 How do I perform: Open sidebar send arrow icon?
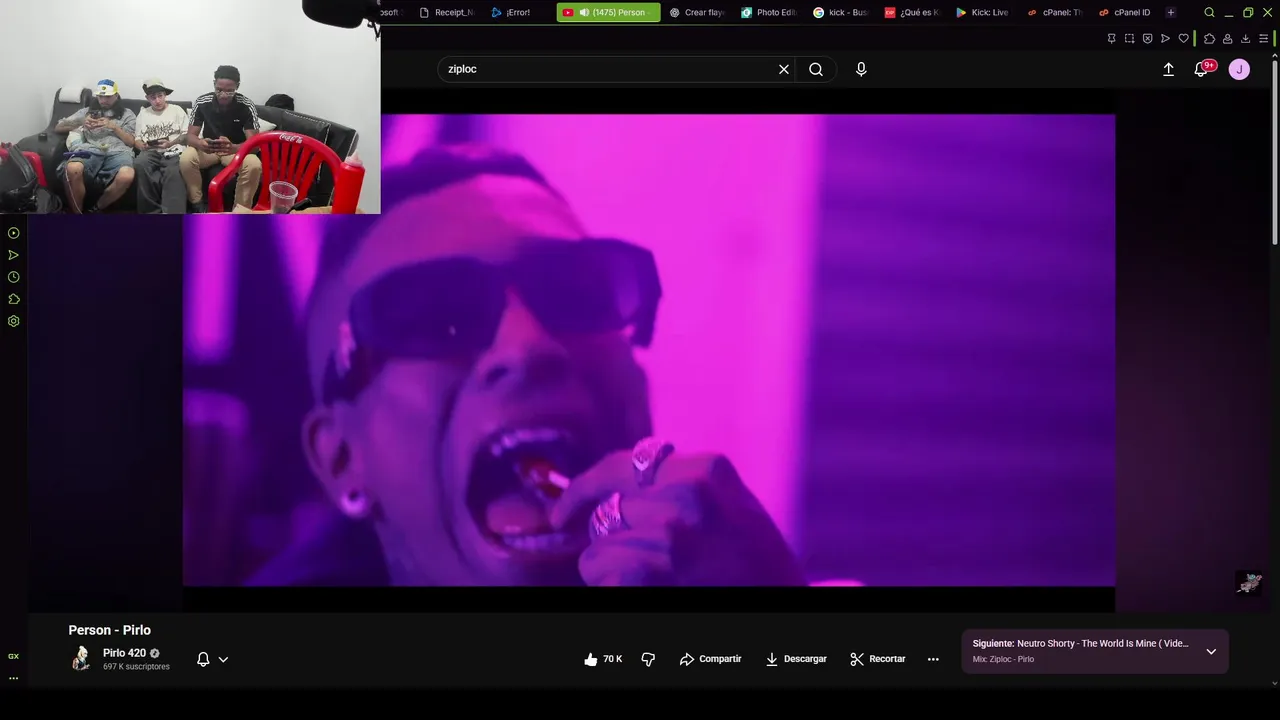point(14,255)
